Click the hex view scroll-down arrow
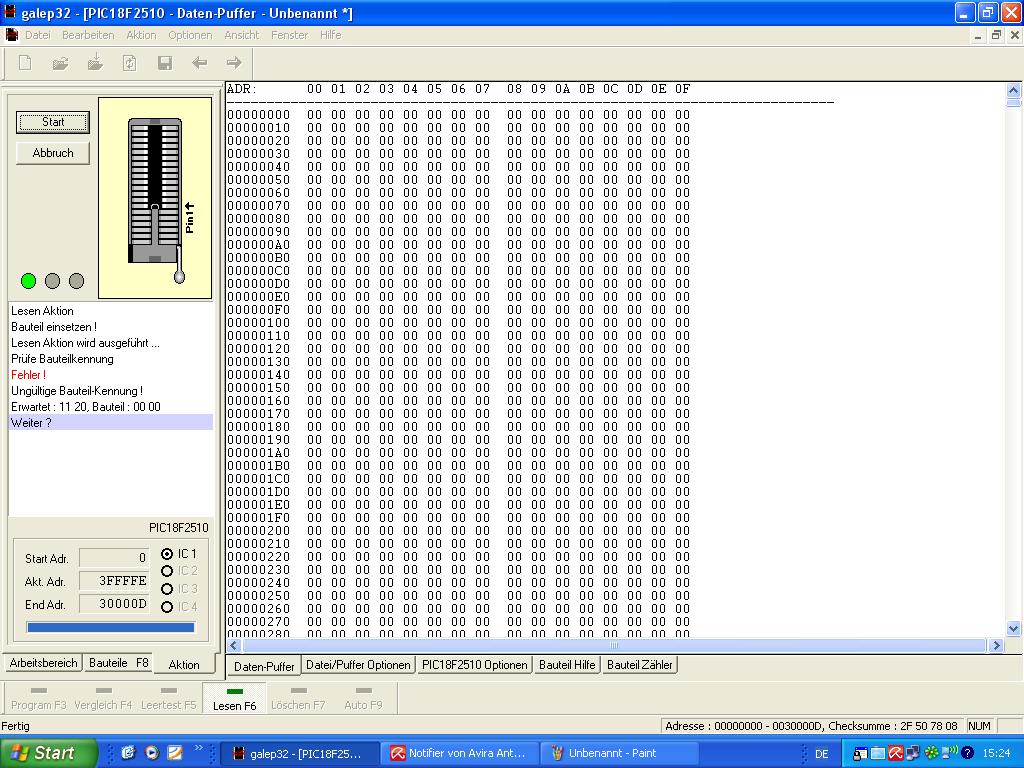The image size is (1024, 768). (1014, 629)
